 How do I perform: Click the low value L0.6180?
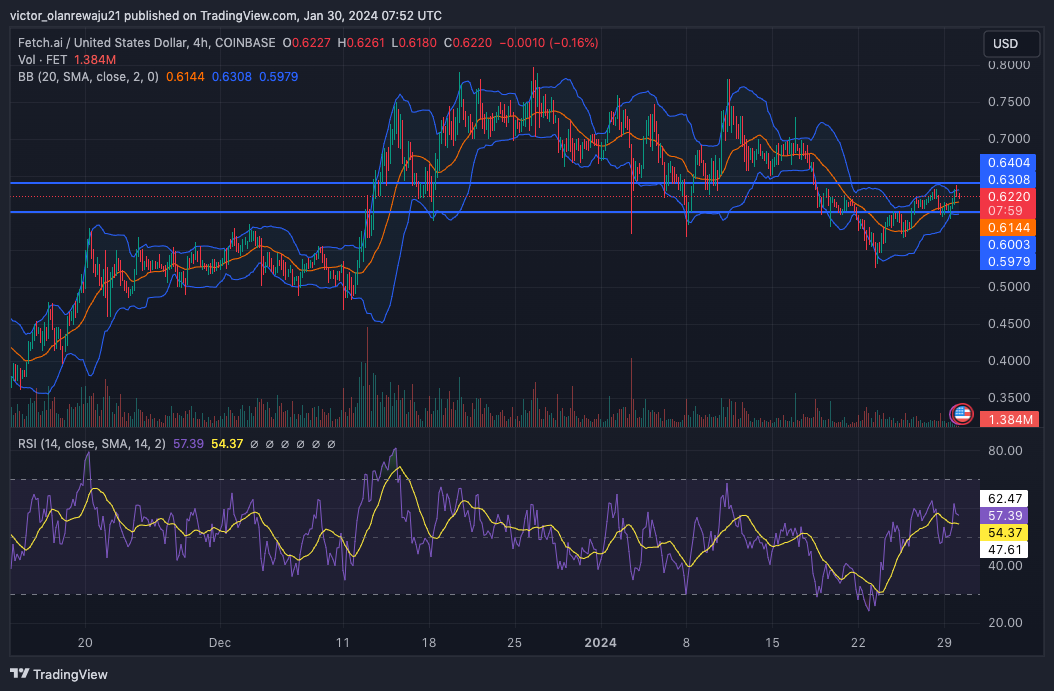tap(413, 43)
